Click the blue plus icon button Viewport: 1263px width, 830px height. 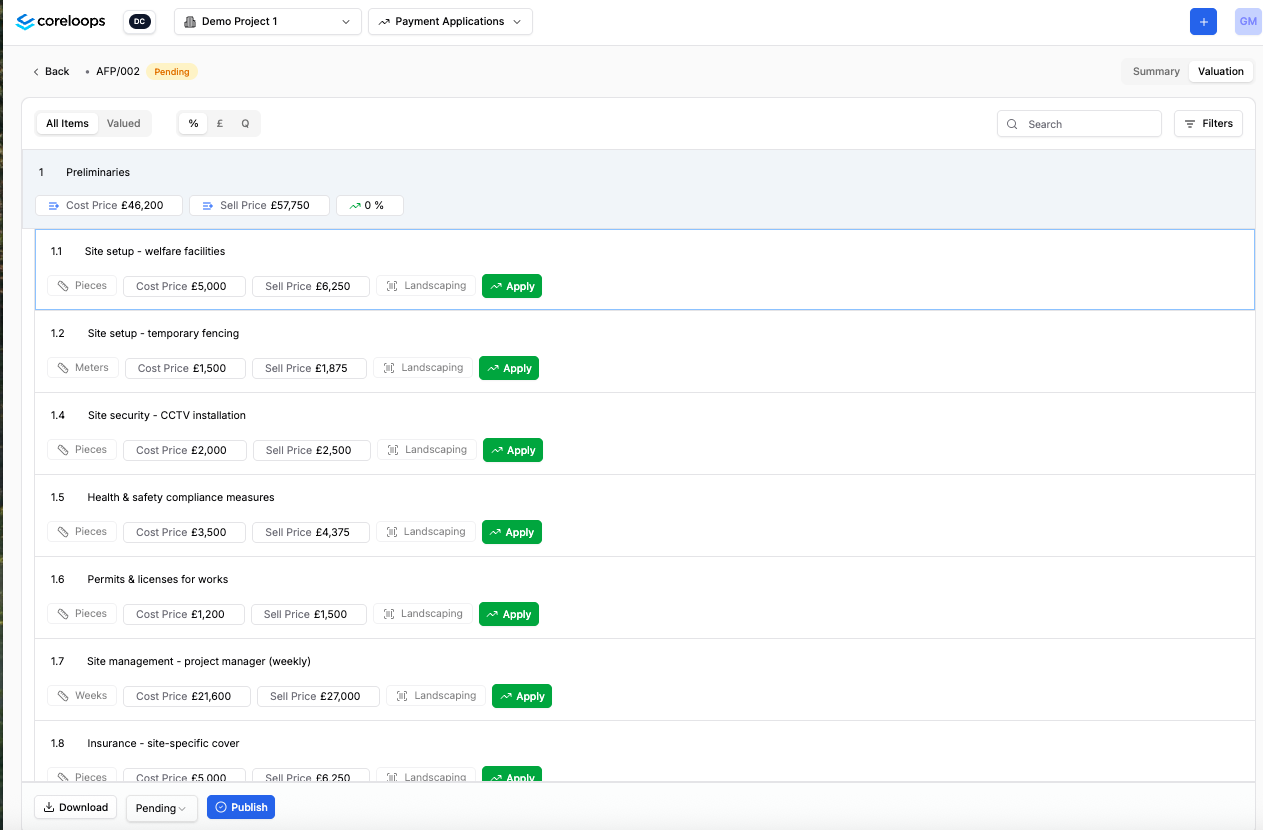click(1203, 21)
